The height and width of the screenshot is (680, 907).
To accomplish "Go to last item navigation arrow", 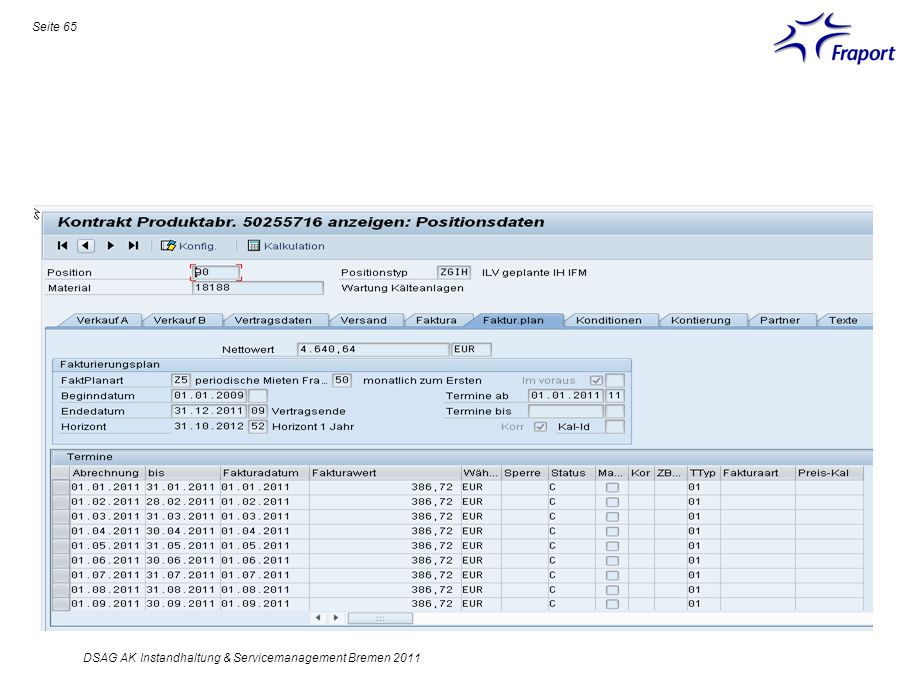I will [x=133, y=246].
